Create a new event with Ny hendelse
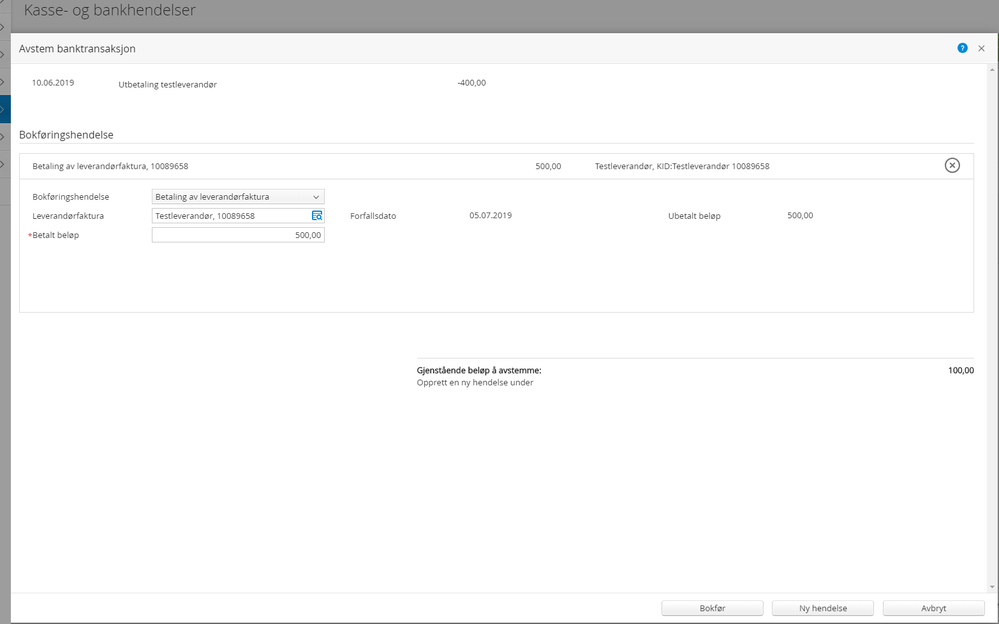This screenshot has width=999, height=624. [823, 608]
